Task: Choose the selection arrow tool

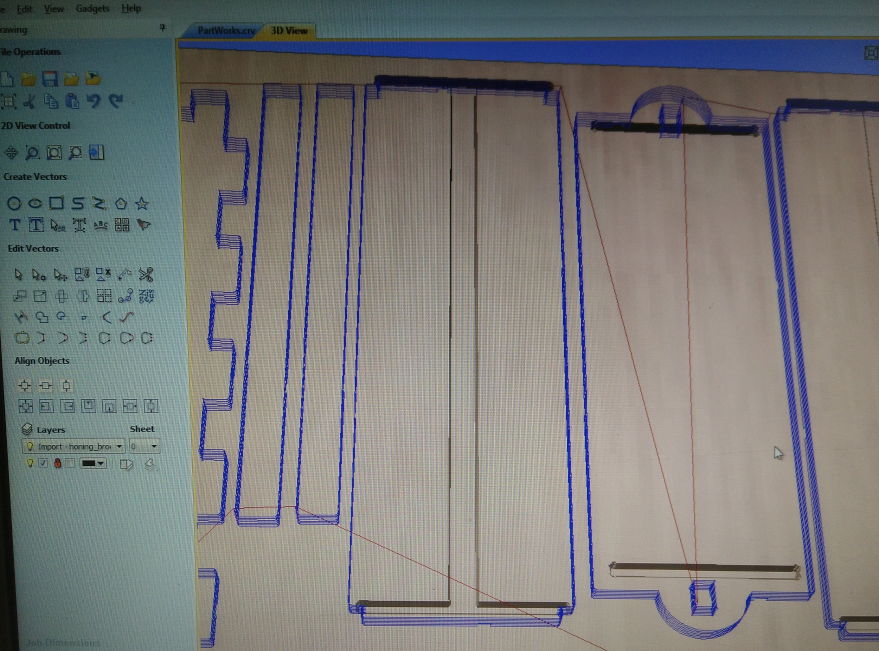Action: 18,274
